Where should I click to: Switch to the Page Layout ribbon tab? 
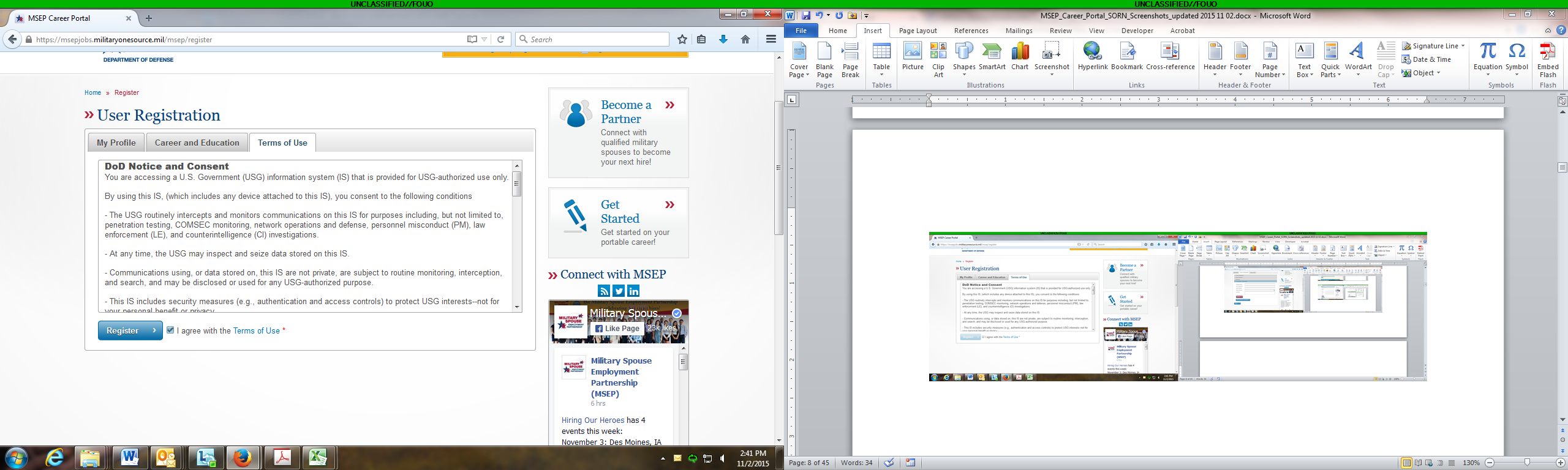(918, 31)
